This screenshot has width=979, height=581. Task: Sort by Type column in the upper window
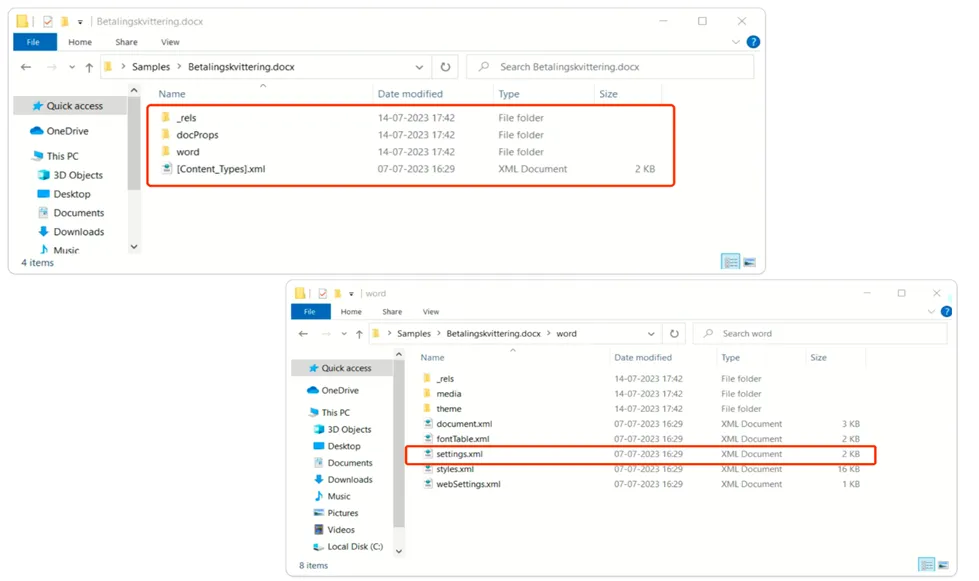(x=509, y=94)
